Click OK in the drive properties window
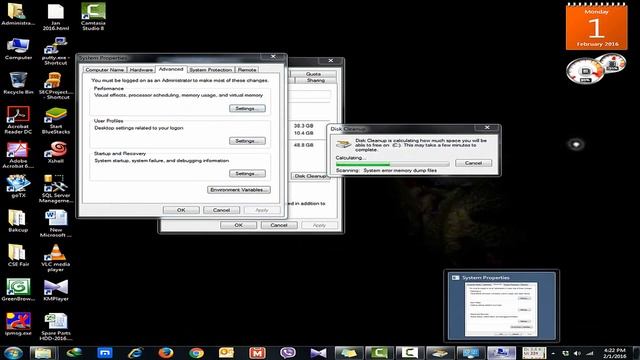640x360 pixels. tap(238, 225)
